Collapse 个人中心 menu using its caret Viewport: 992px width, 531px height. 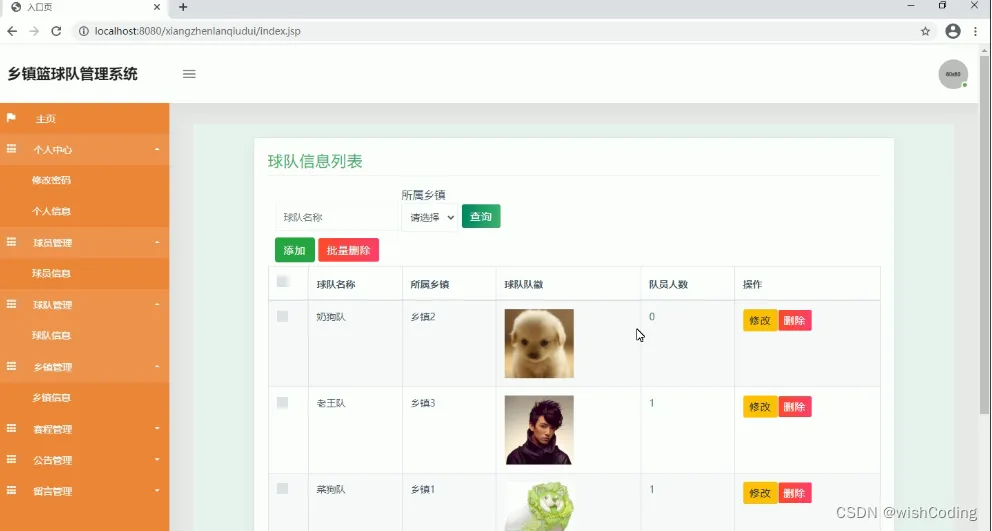[157, 149]
